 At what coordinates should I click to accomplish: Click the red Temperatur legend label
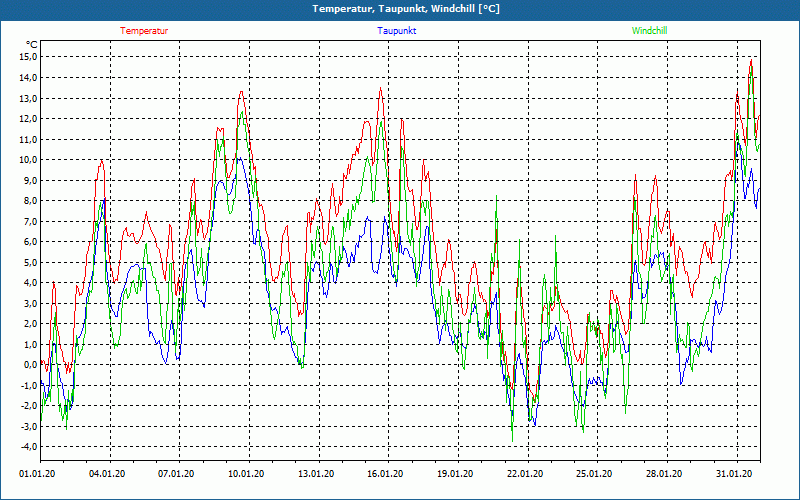[x=144, y=31]
